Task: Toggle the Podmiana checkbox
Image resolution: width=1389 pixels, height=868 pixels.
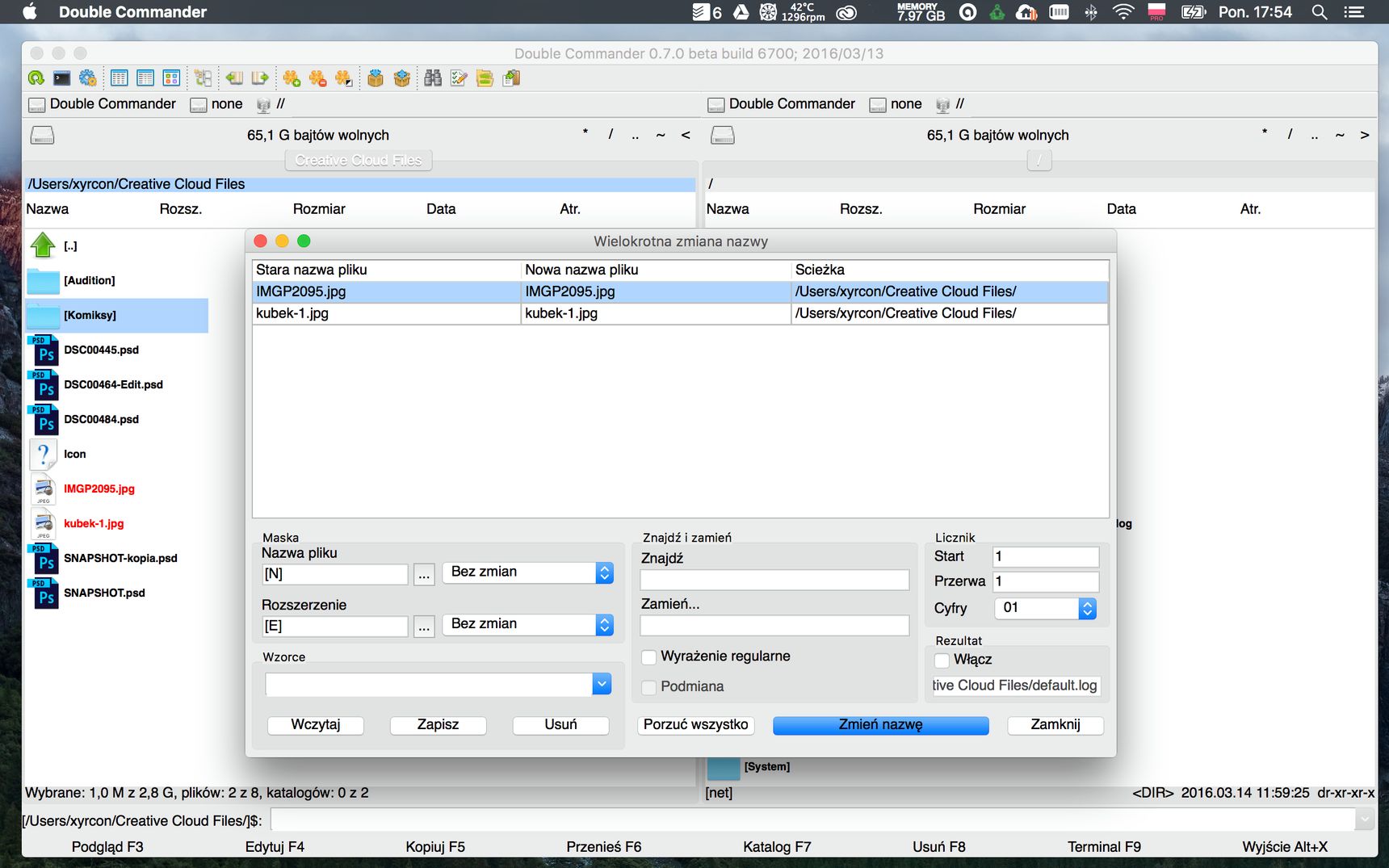Action: click(648, 687)
